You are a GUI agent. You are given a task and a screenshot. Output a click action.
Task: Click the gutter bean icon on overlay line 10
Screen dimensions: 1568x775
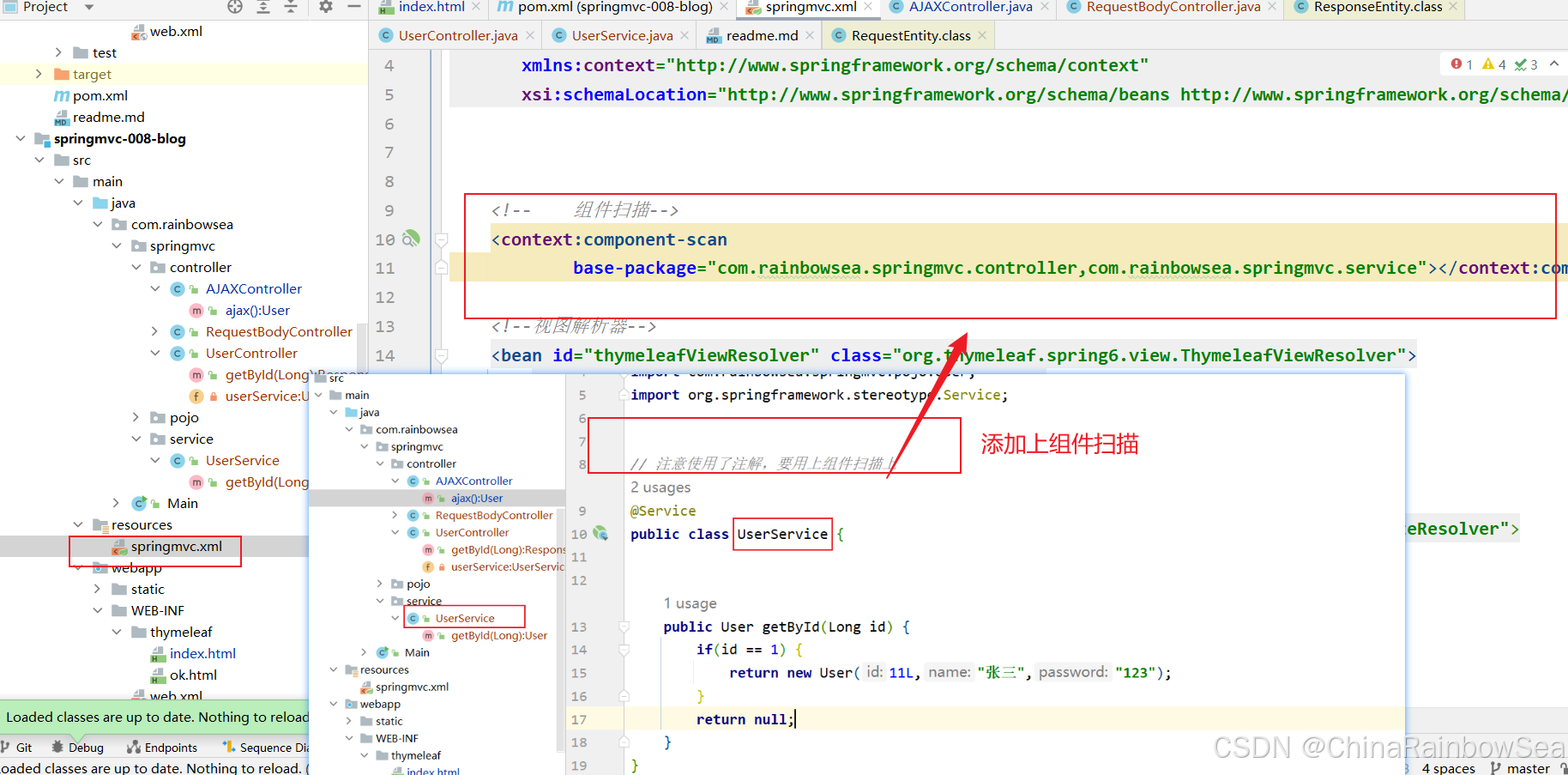point(600,533)
